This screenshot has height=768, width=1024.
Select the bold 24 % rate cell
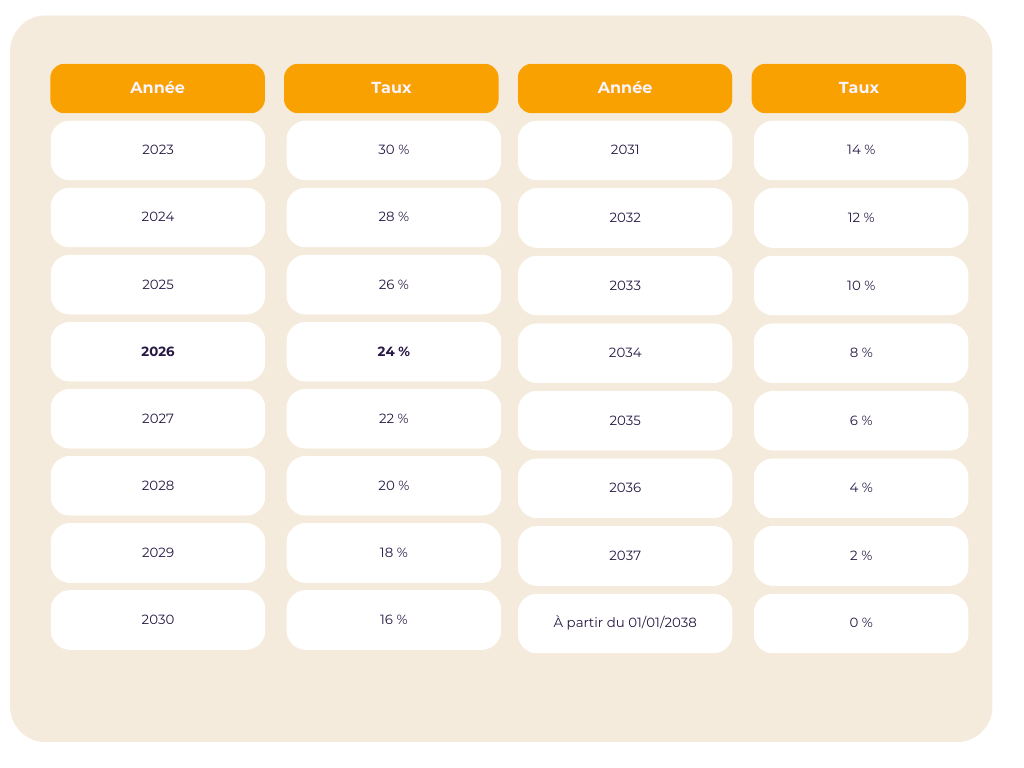click(x=393, y=352)
